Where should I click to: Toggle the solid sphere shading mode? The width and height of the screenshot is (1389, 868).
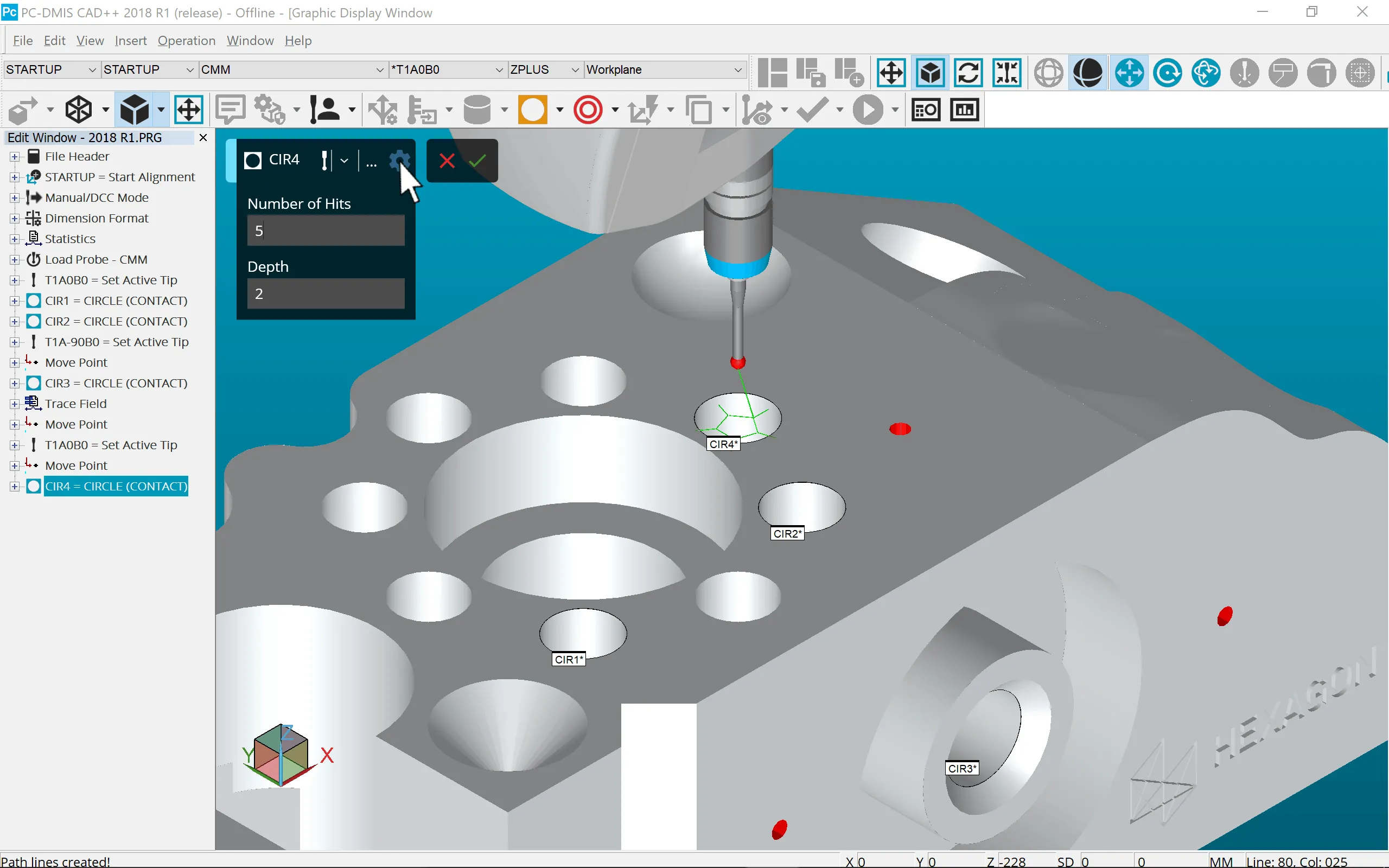(x=1087, y=73)
